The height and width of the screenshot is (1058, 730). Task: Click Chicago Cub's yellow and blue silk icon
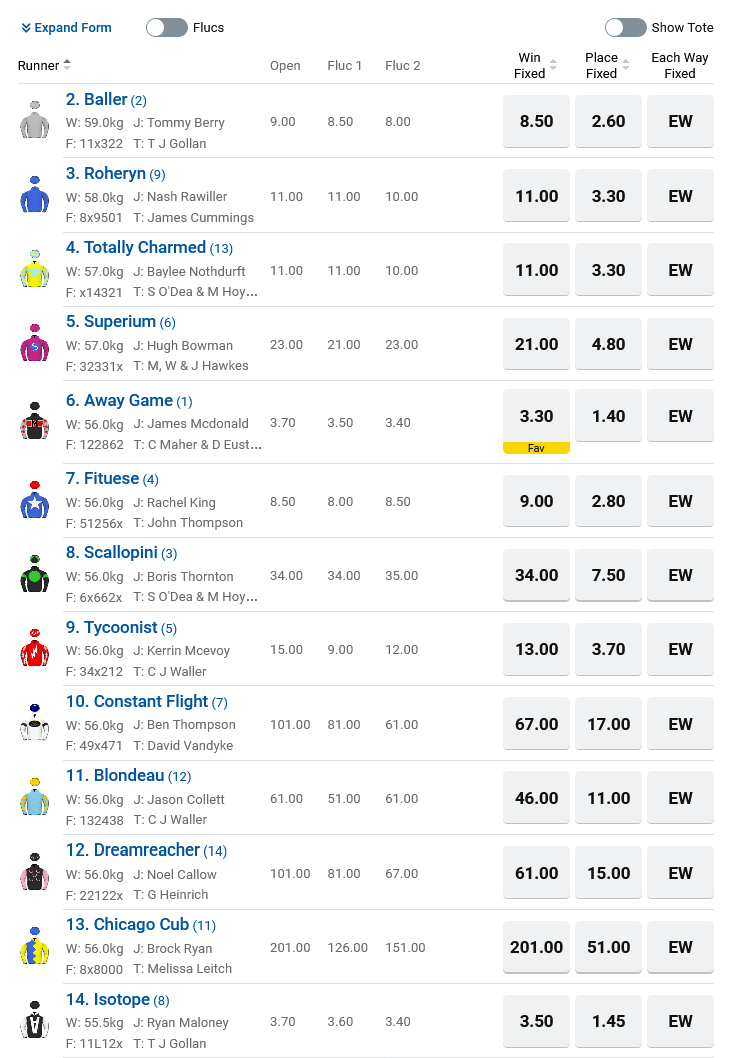[34, 946]
